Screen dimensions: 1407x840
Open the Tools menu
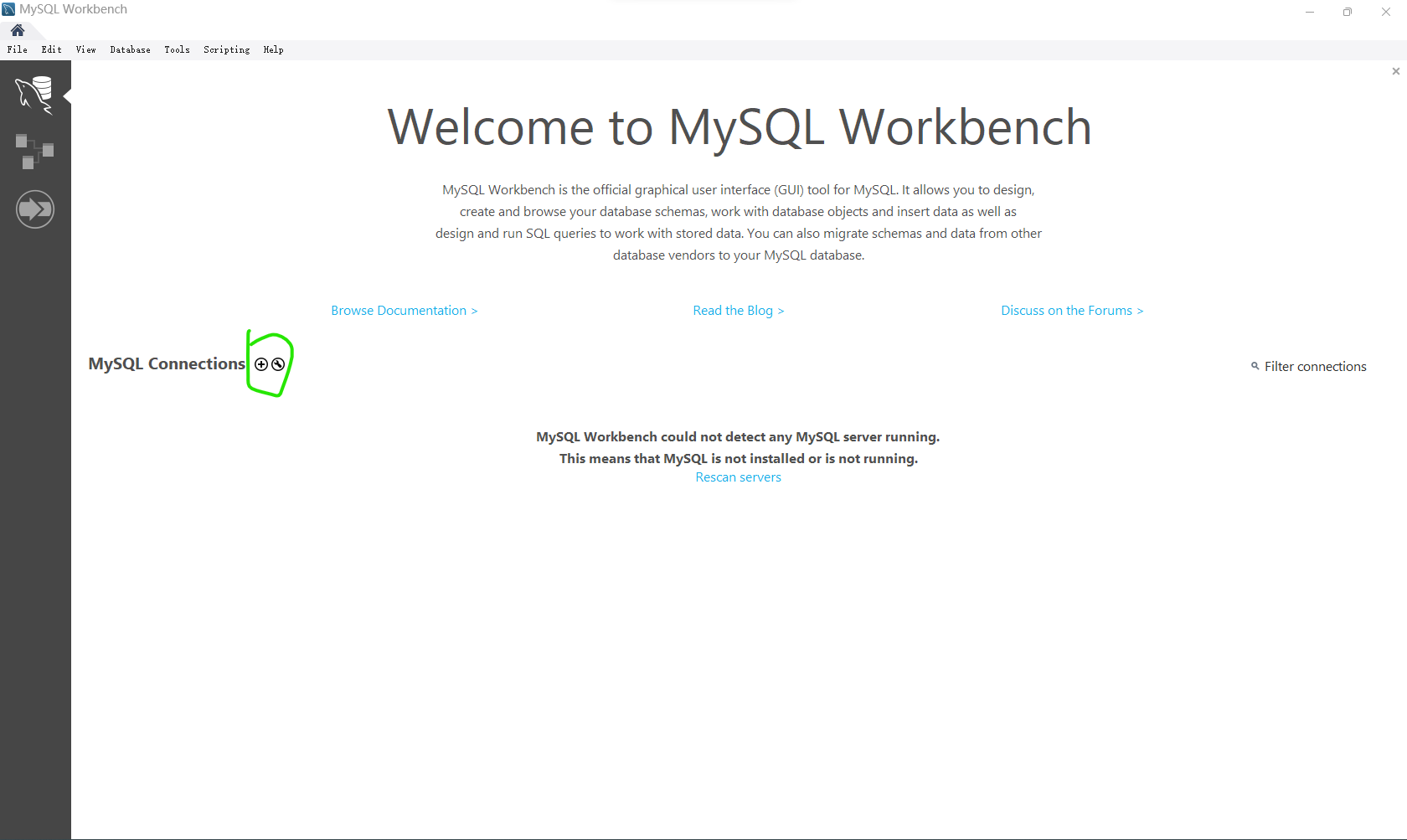click(177, 50)
